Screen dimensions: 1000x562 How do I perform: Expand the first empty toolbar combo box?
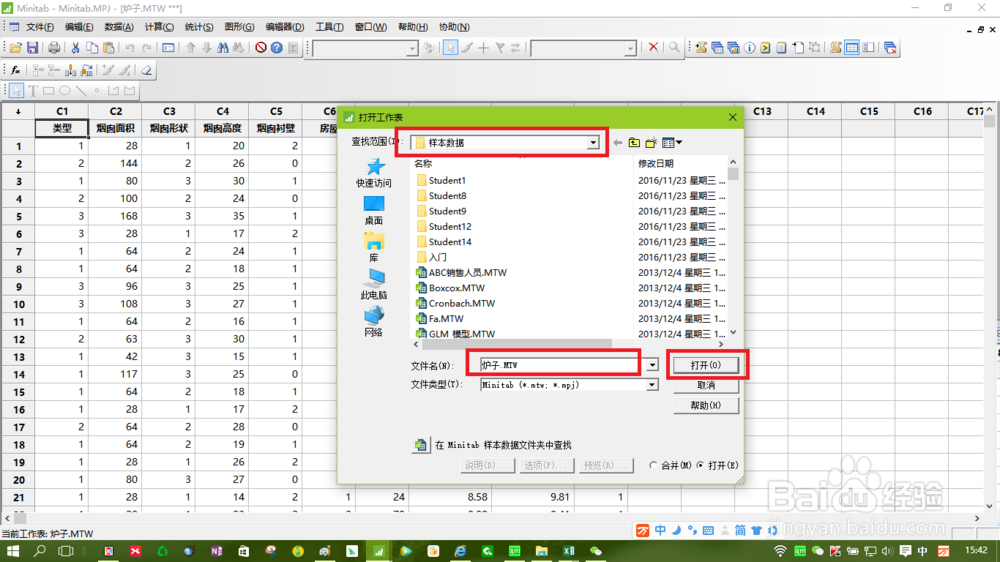pyautogui.click(x=412, y=48)
